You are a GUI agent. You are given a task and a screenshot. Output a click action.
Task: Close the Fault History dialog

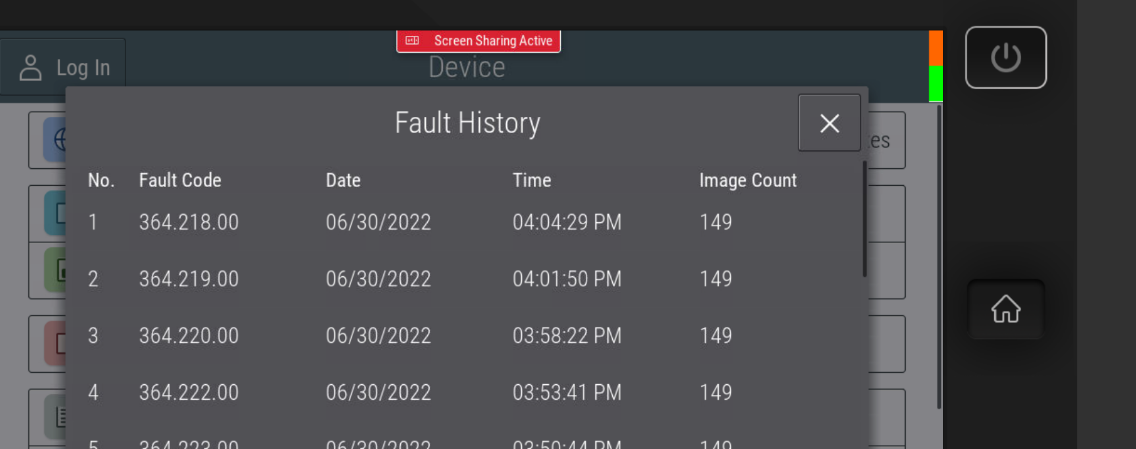(829, 123)
